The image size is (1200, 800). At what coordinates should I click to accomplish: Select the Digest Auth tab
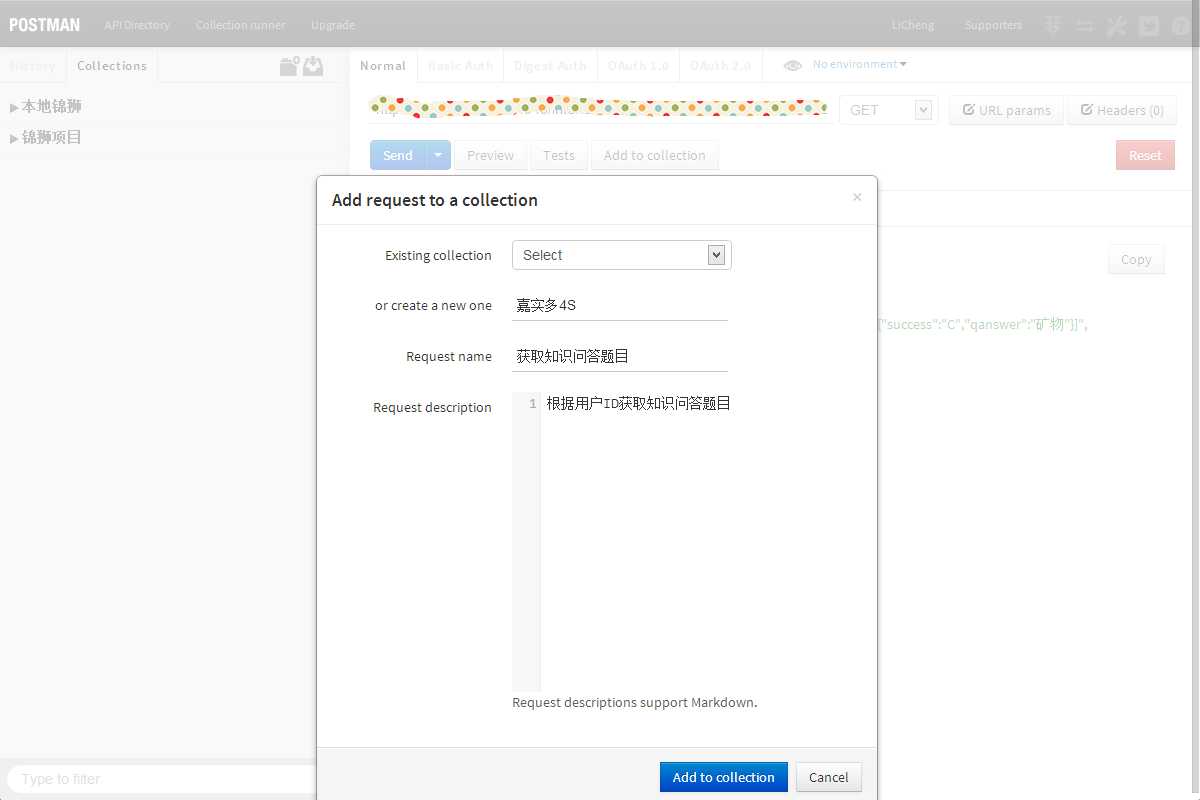point(549,66)
